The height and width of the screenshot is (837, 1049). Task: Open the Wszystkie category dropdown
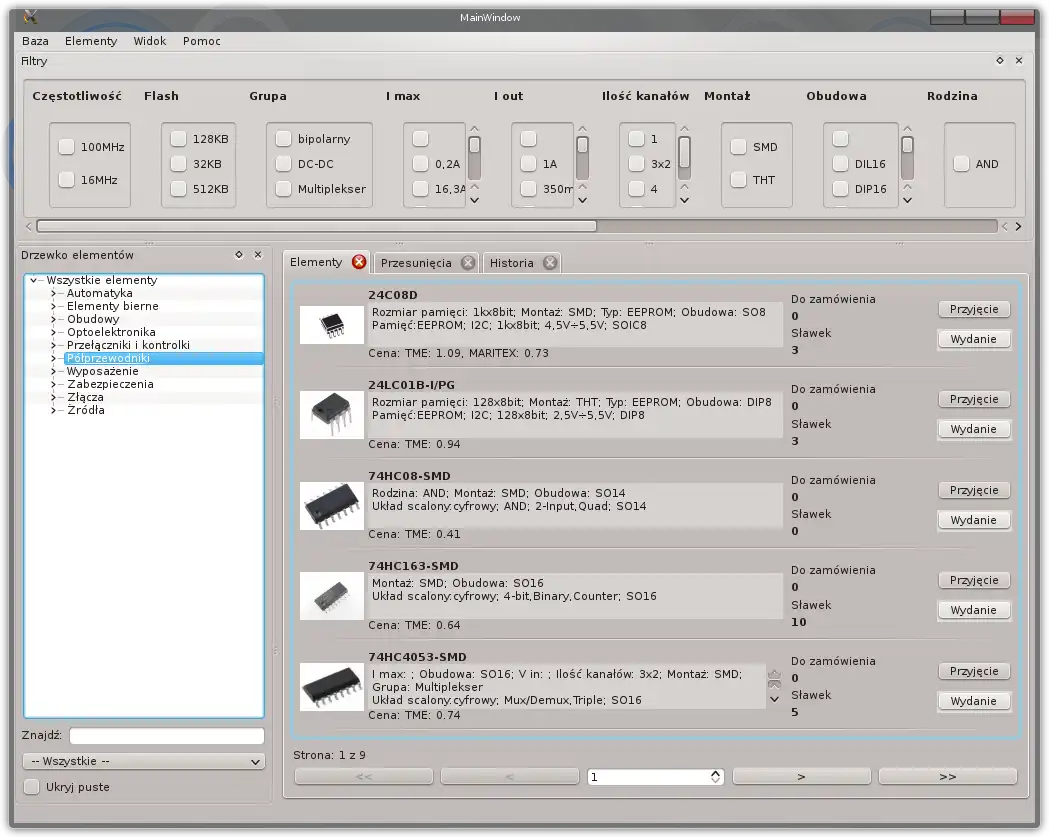tap(144, 762)
